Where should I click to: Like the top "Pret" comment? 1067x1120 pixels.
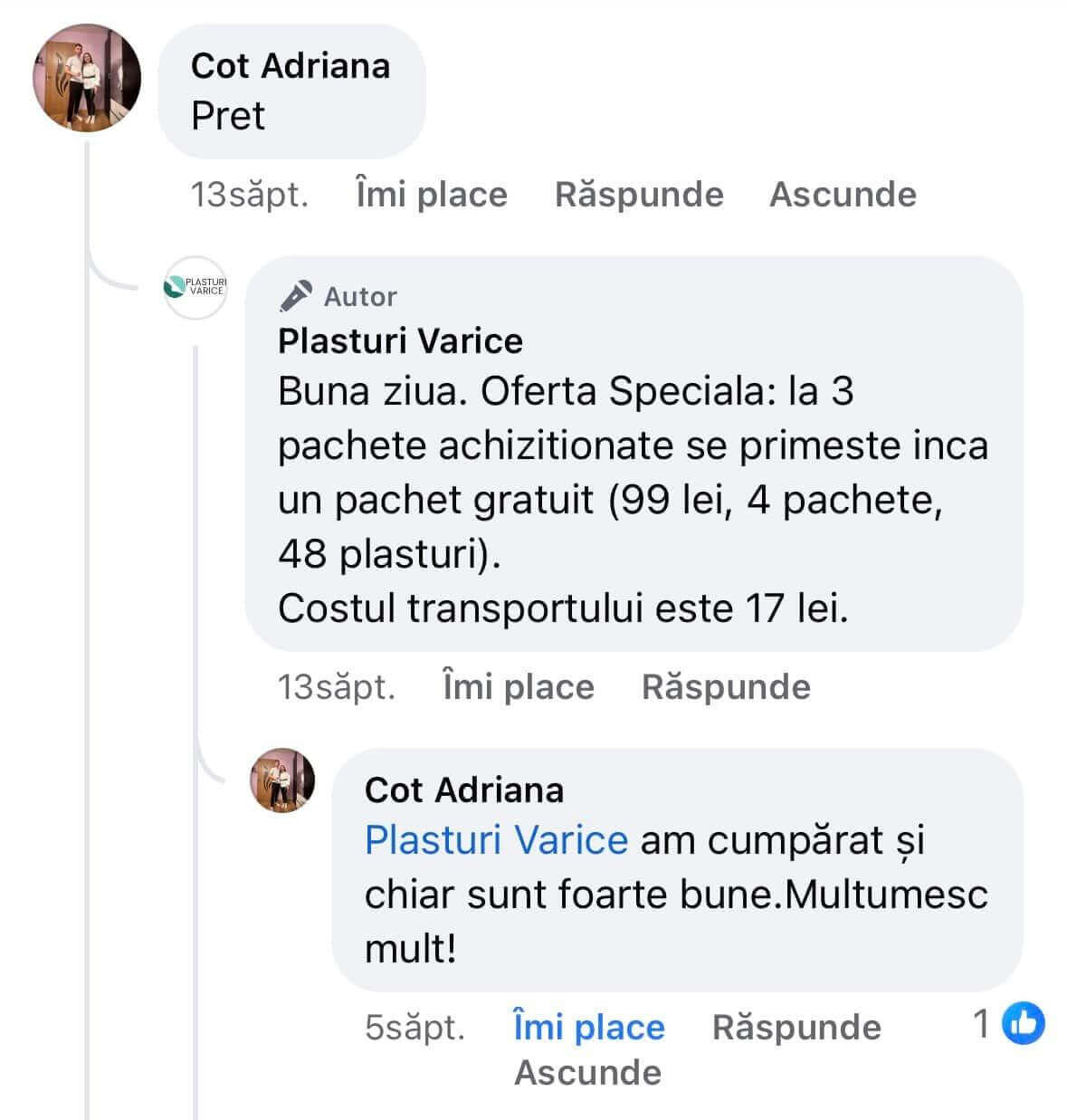click(432, 195)
